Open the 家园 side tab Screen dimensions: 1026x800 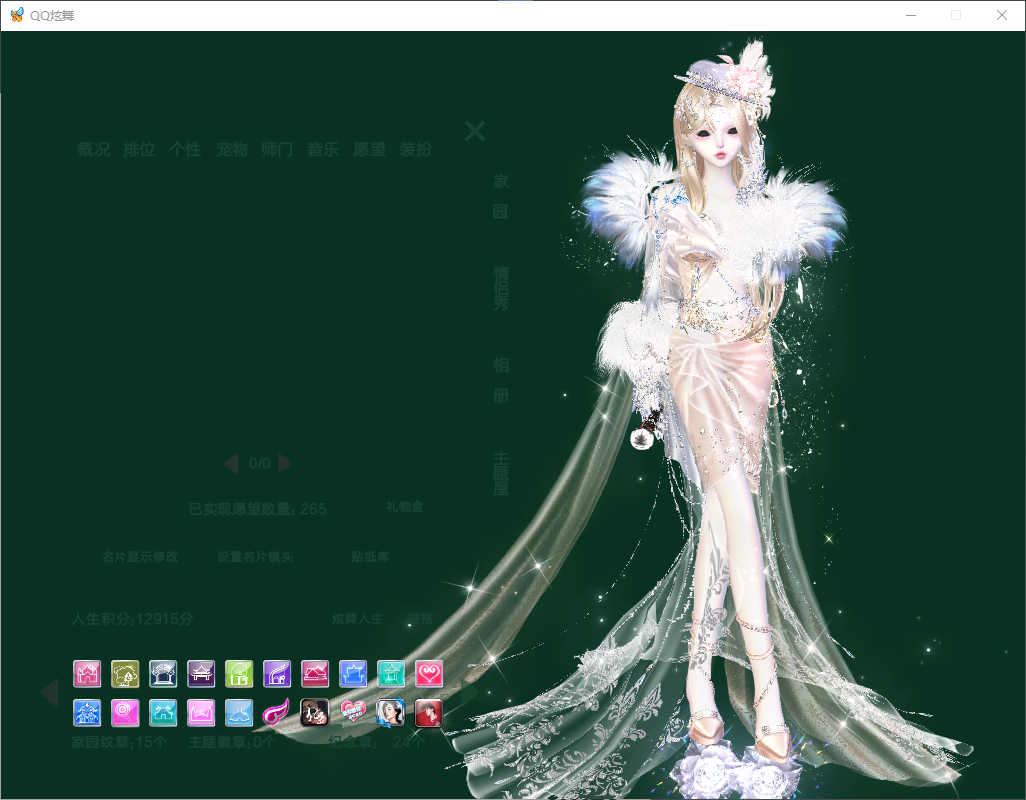pyautogui.click(x=501, y=196)
